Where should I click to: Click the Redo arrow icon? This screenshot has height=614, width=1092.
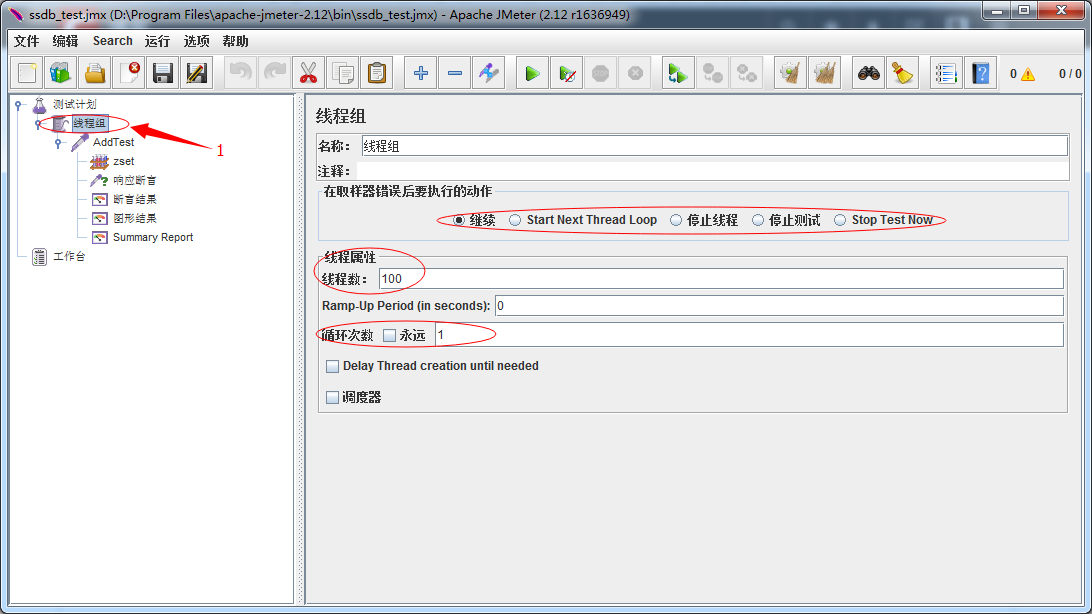click(x=274, y=73)
